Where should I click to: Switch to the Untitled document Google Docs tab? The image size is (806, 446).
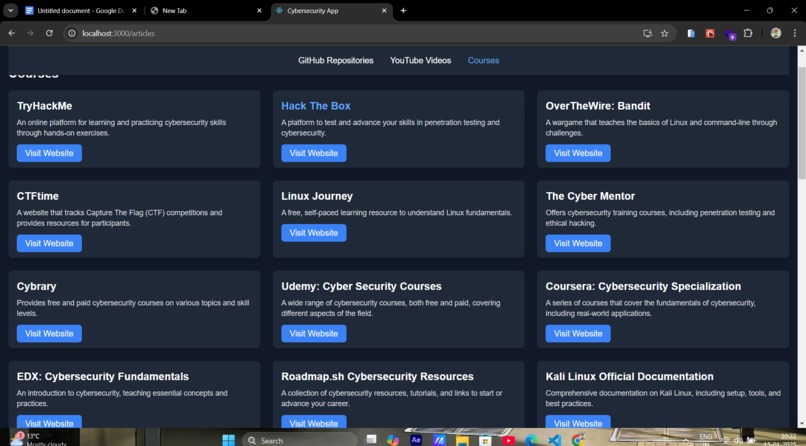click(81, 10)
